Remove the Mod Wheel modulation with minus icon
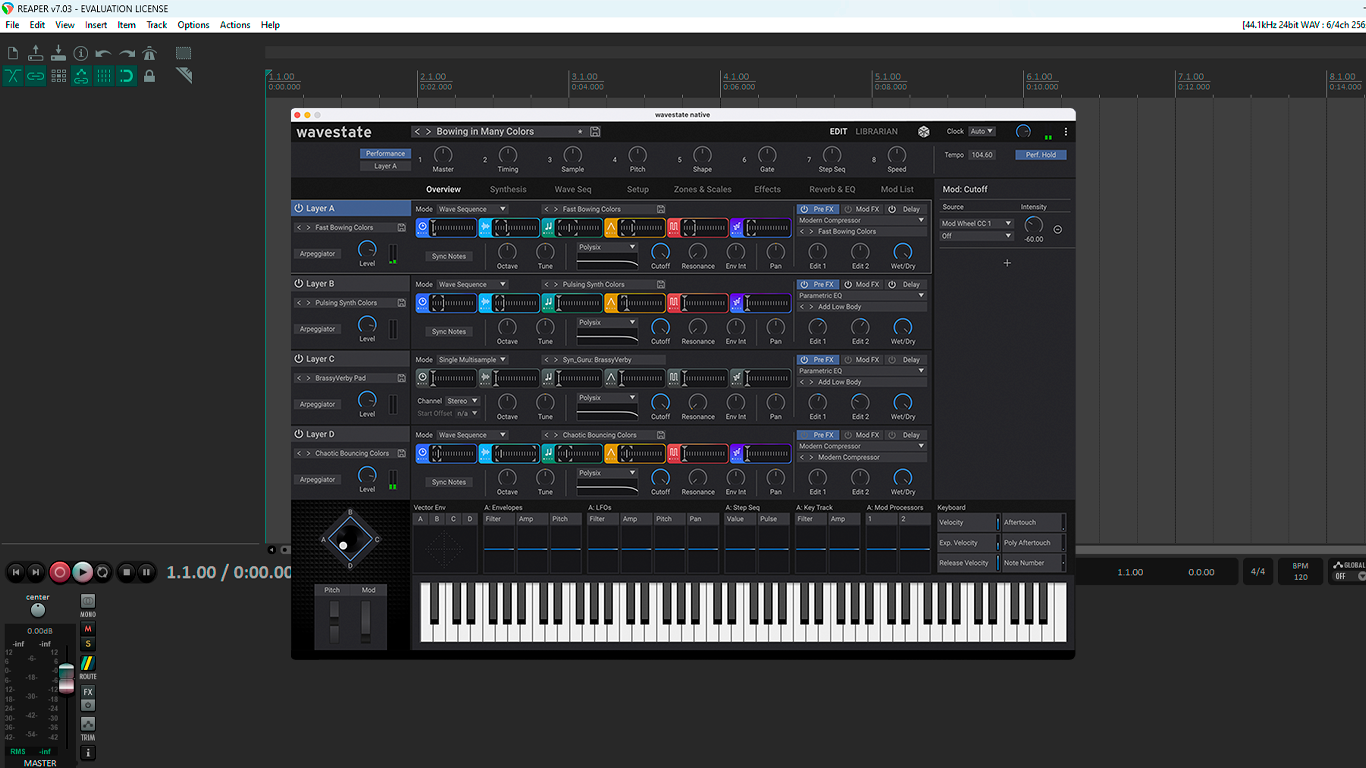The height and width of the screenshot is (768, 1366). [x=1058, y=229]
